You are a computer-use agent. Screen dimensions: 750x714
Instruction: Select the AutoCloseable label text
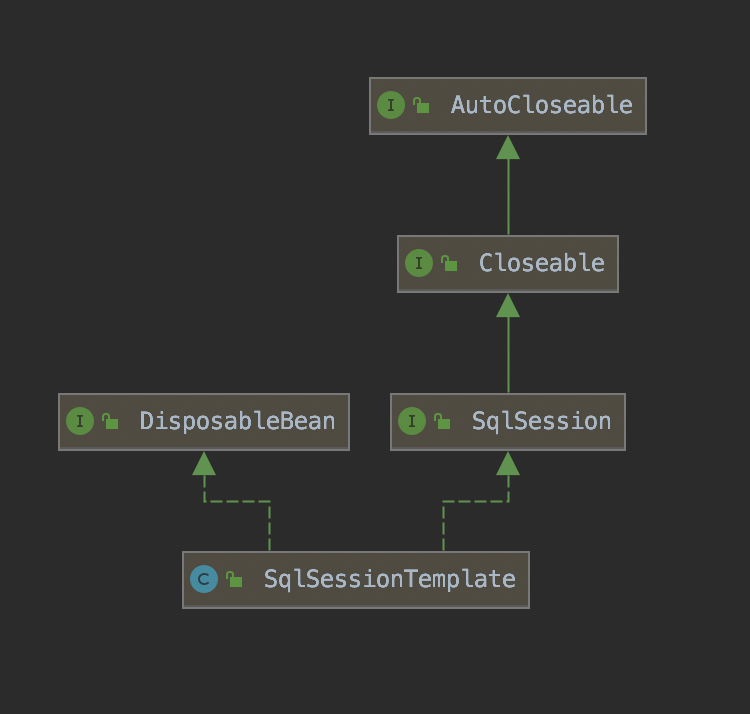click(541, 105)
